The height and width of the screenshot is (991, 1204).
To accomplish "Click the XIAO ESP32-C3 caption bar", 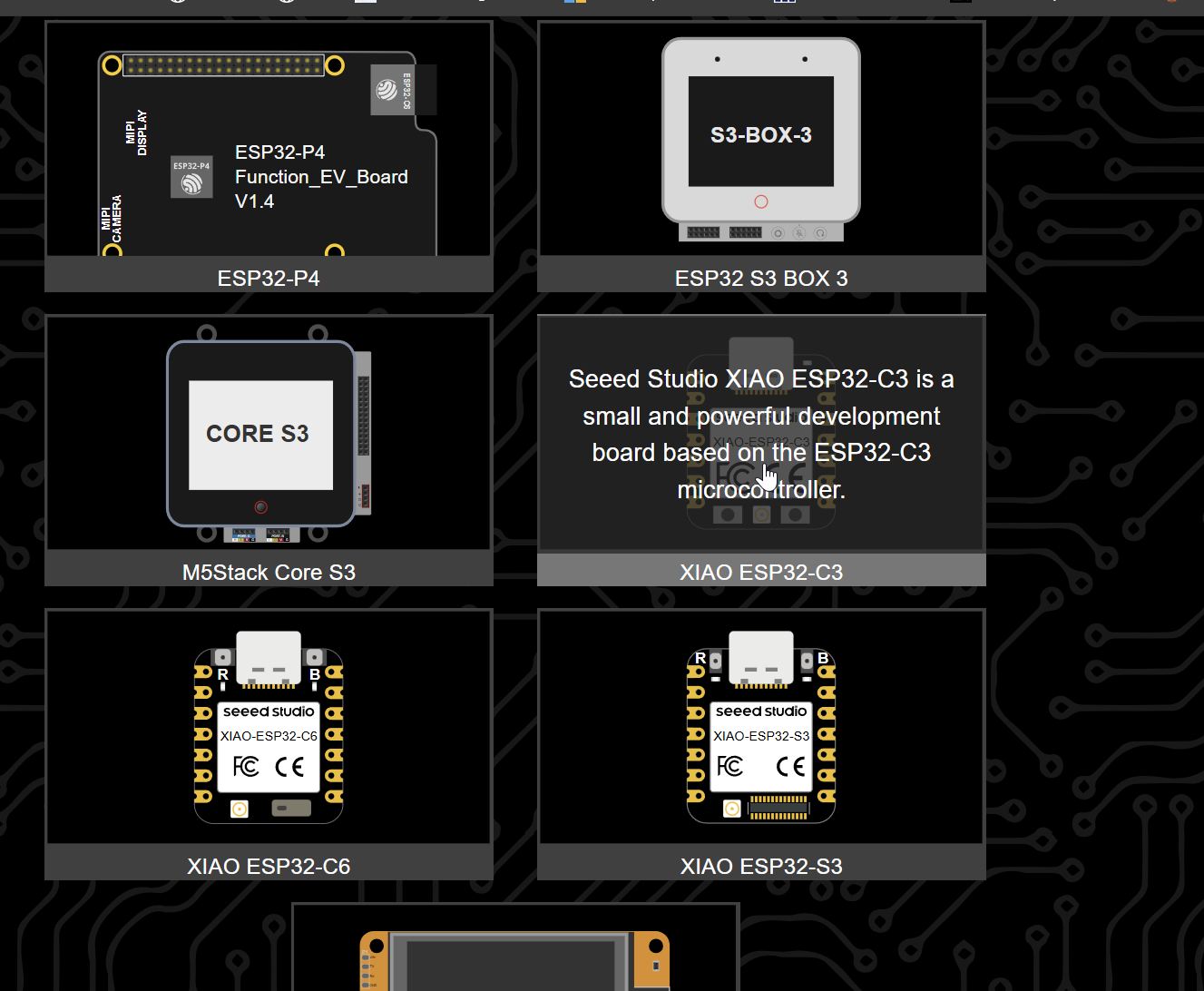I will pyautogui.click(x=761, y=572).
